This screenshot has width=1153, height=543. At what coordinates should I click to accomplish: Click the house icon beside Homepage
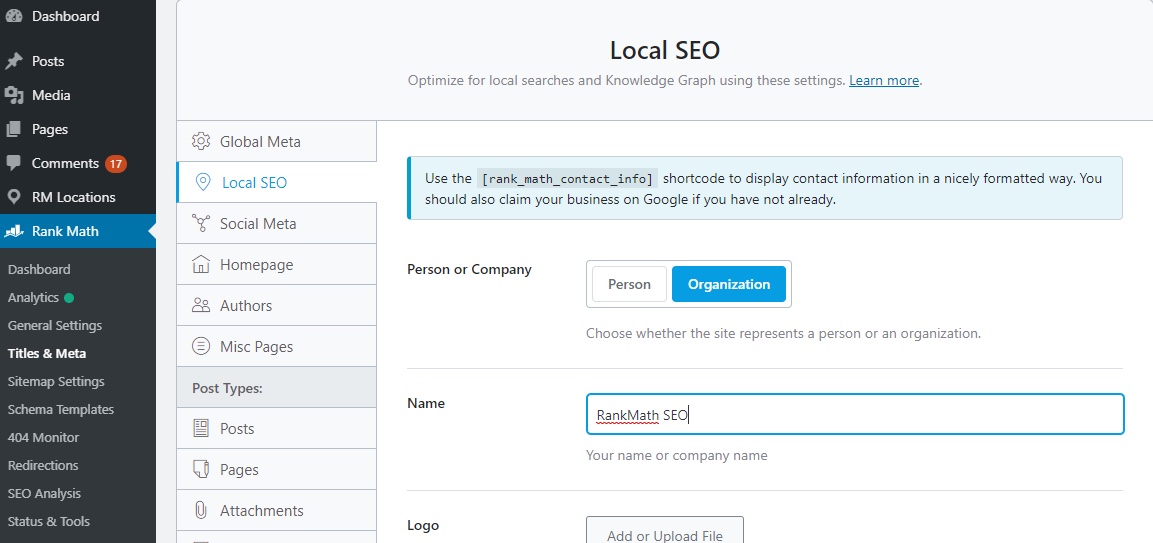pos(201,265)
